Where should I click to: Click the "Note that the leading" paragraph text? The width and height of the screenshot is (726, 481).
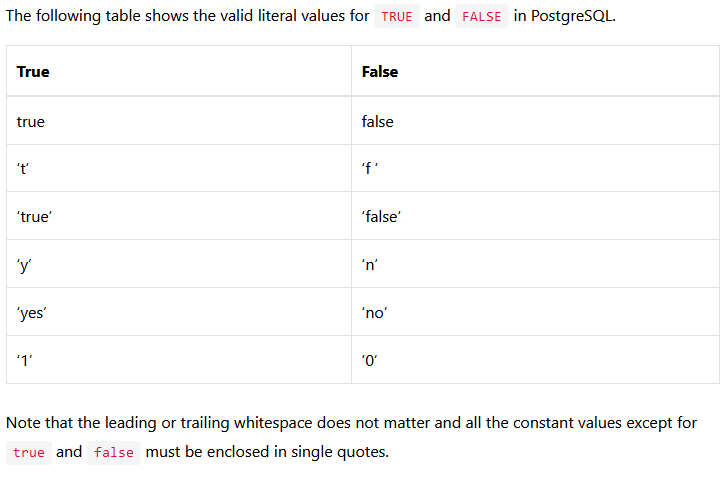point(351,423)
